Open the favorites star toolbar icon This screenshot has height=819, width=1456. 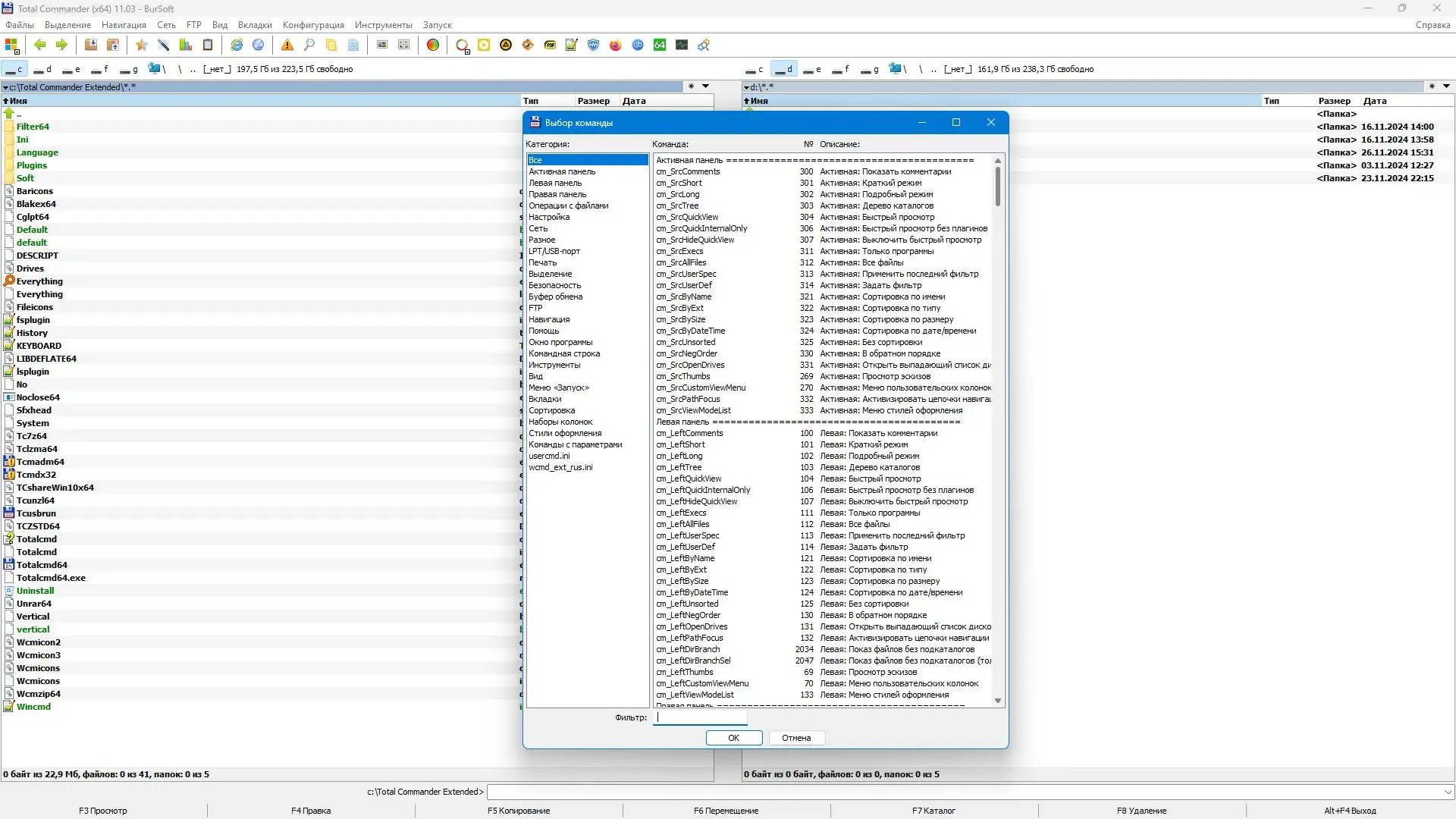pos(141,45)
